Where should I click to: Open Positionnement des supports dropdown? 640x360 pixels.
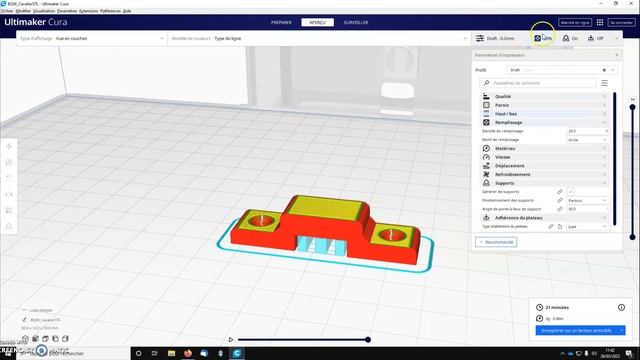(588, 200)
